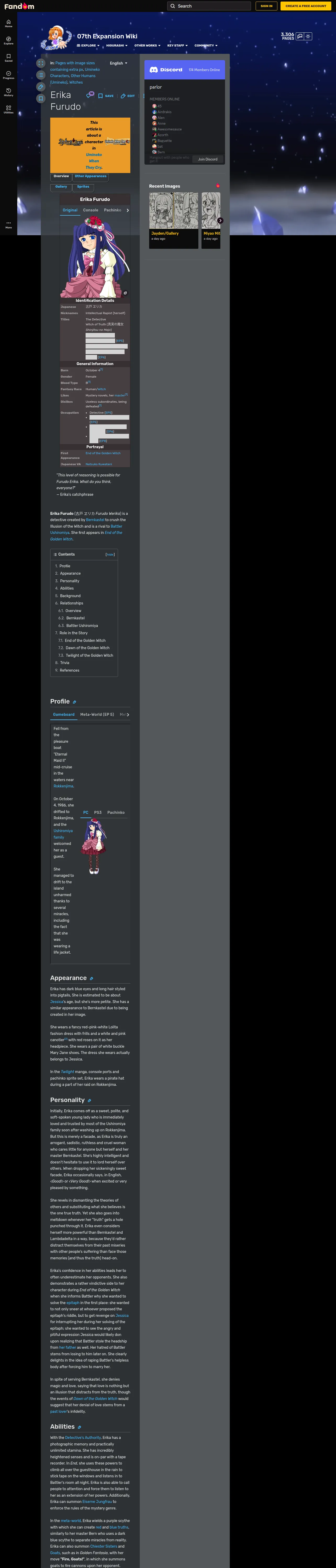This screenshot has width=336, height=1568.
Task: Toggle the light/dark theme switch
Action: pyautogui.click(x=308, y=36)
